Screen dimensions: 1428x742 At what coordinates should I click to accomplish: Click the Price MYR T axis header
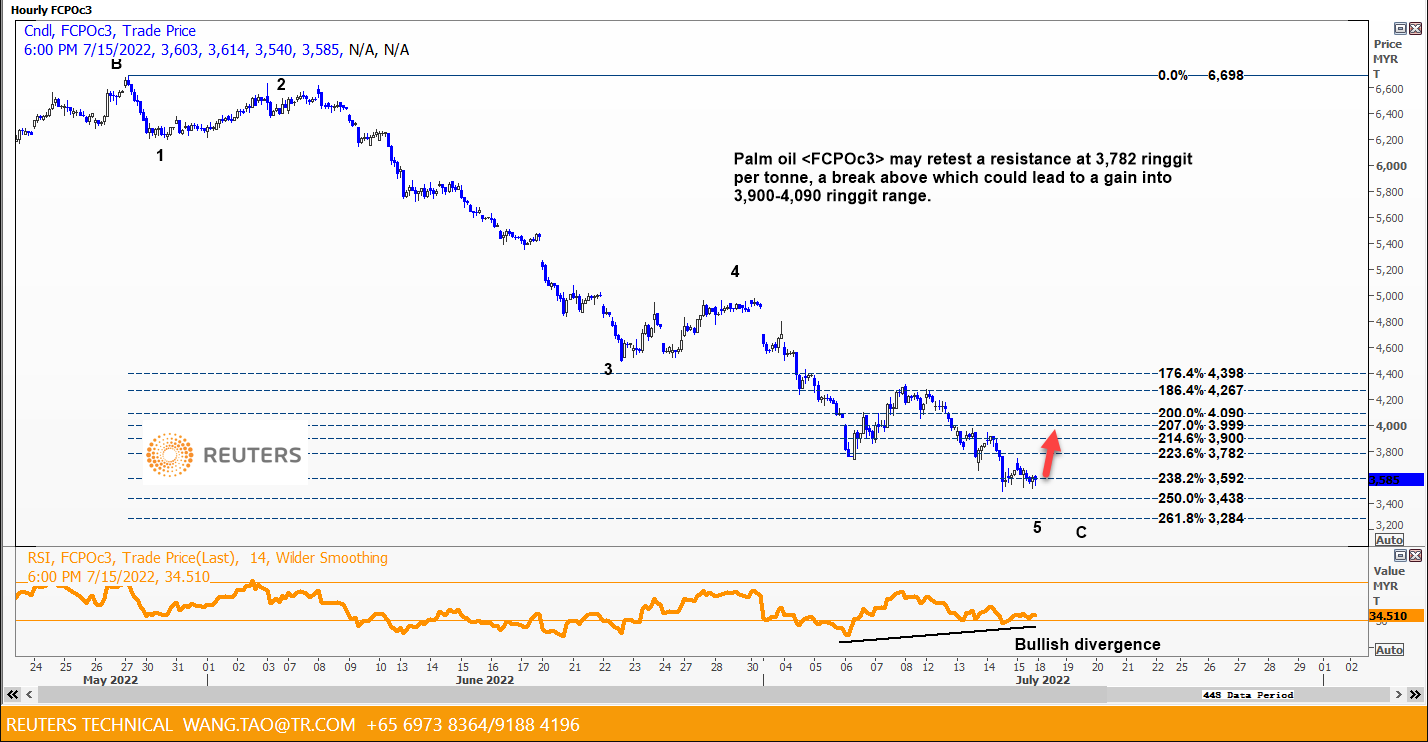point(1387,59)
